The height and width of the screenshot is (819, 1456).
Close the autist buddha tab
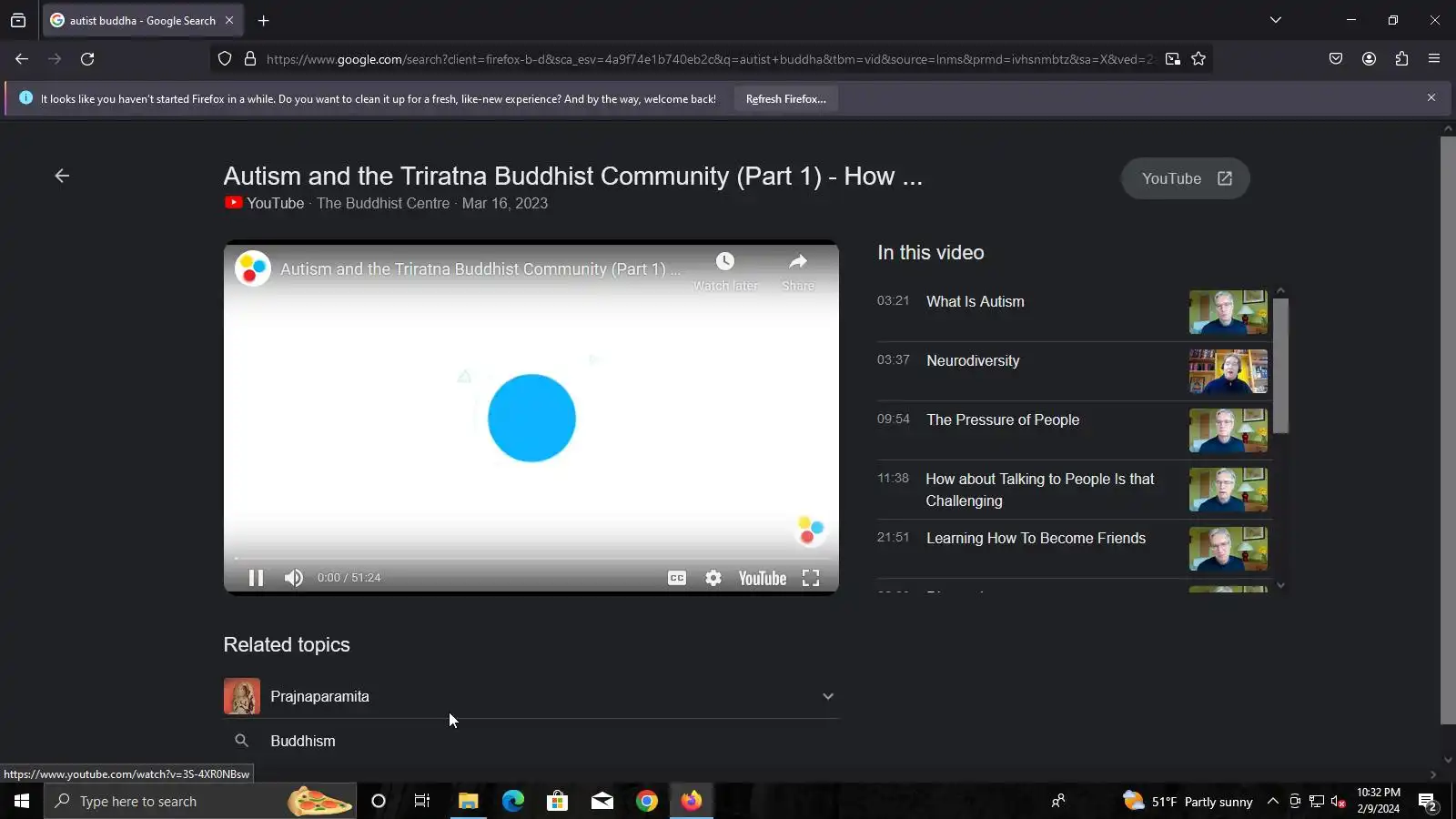click(229, 20)
